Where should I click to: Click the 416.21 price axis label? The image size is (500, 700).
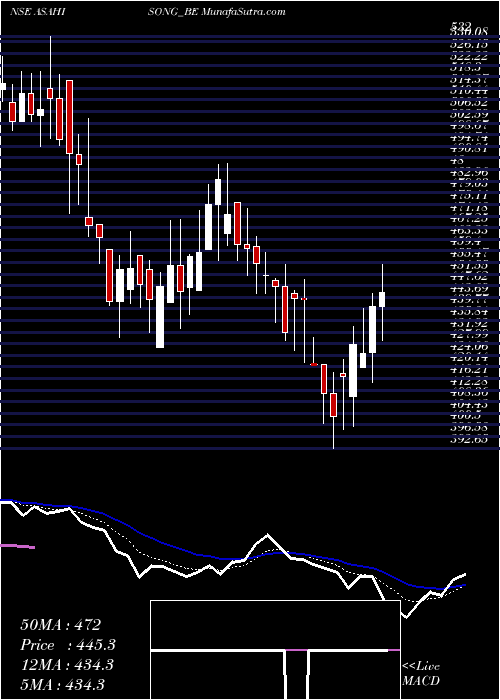pyautogui.click(x=468, y=371)
